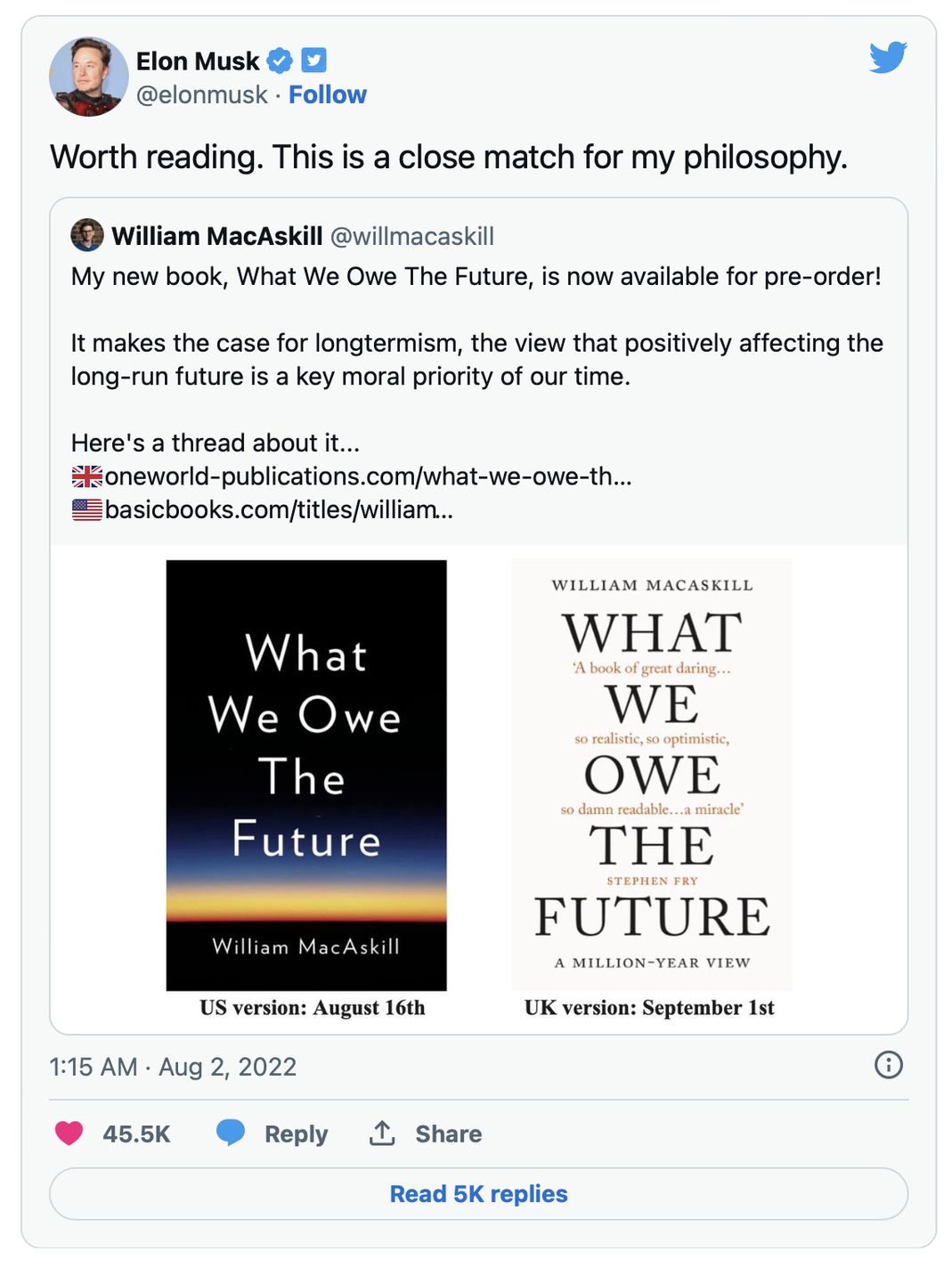This screenshot has height=1268, width=952.
Task: Click the @willmacaskill handle
Action: click(411, 236)
